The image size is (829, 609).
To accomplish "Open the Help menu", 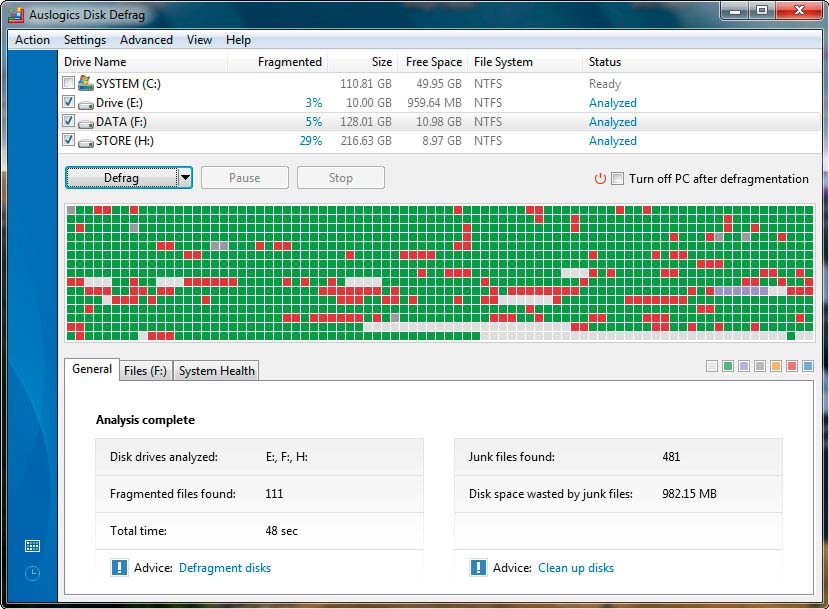I will tap(238, 40).
